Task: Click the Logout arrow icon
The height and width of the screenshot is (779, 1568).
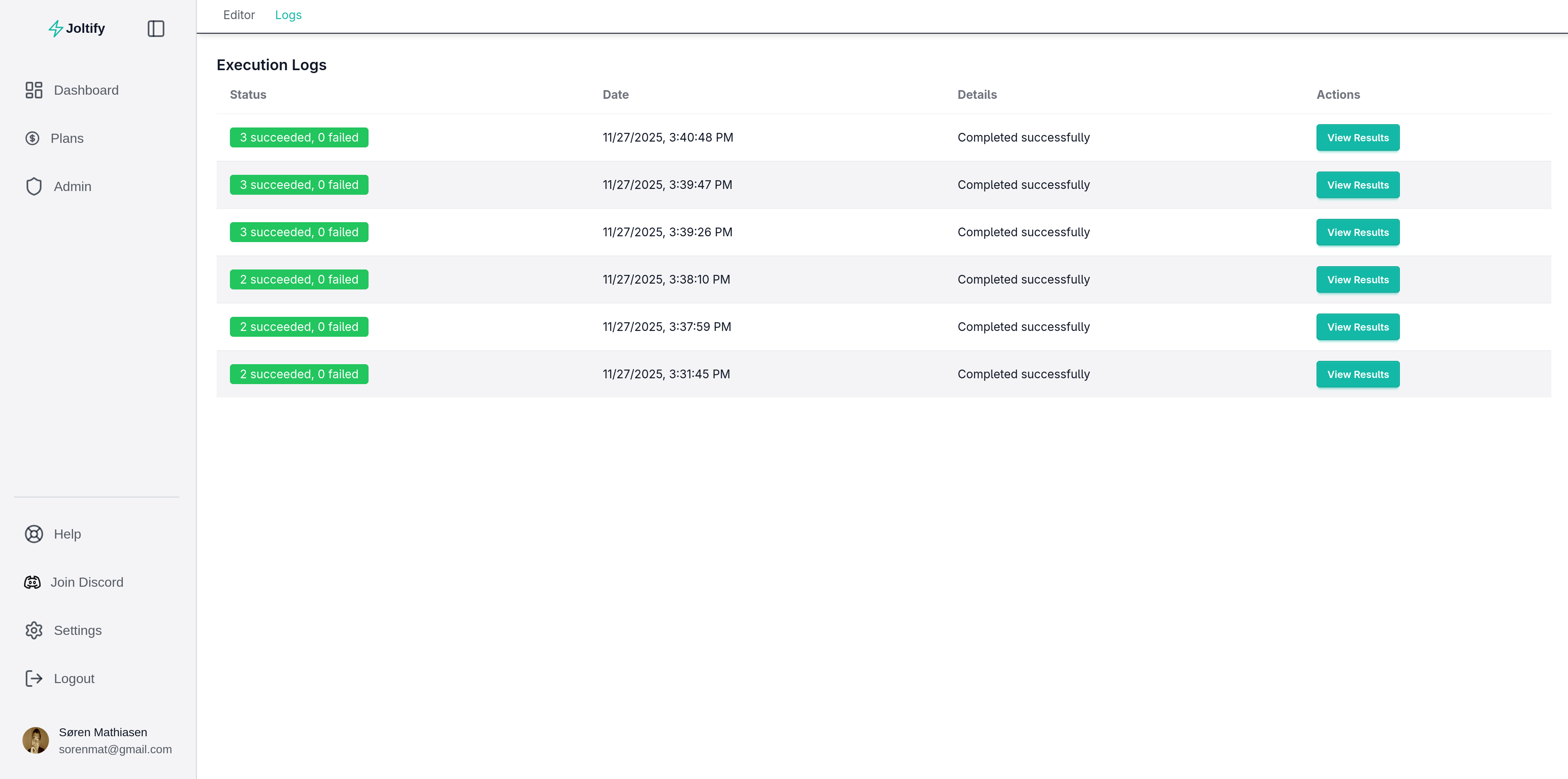Action: [34, 679]
